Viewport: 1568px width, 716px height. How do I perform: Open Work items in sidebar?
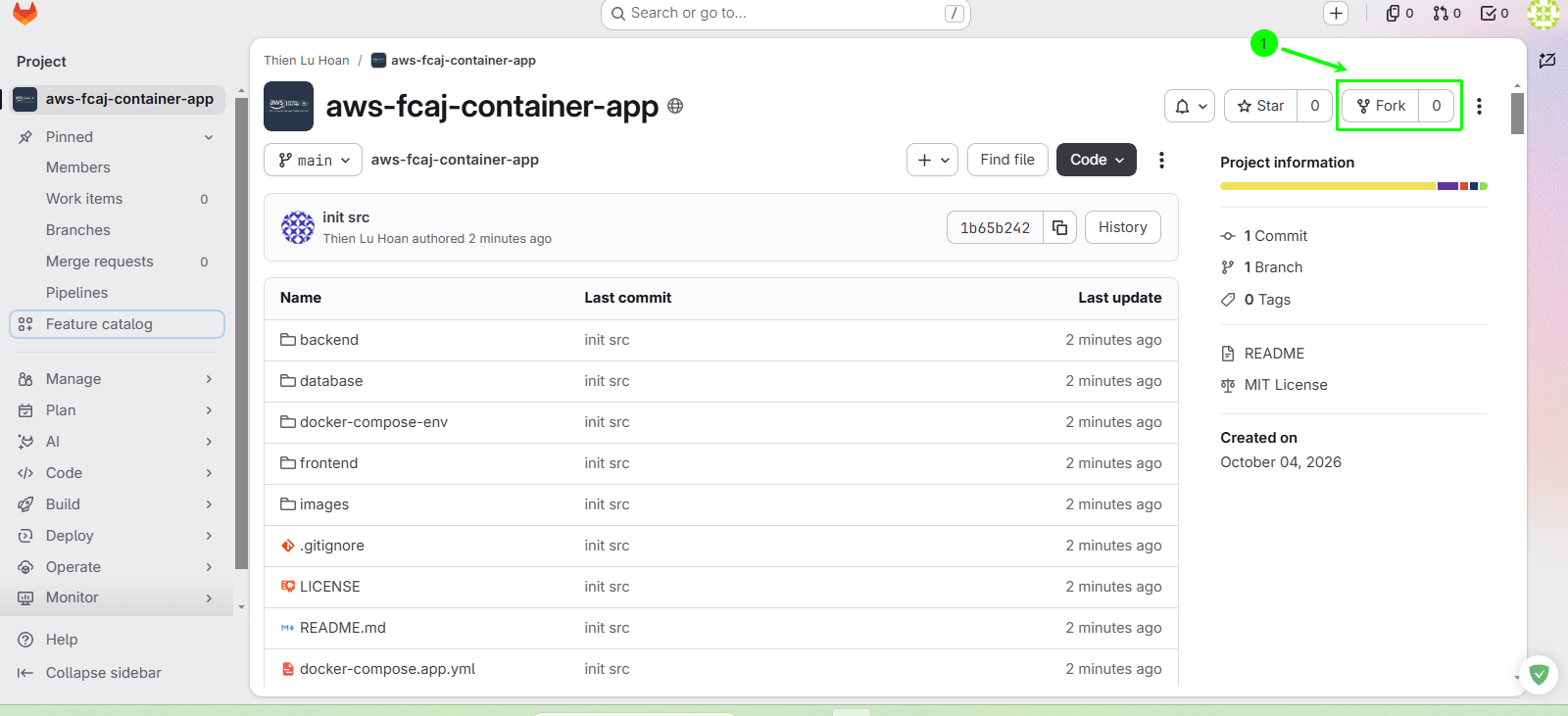point(117,199)
